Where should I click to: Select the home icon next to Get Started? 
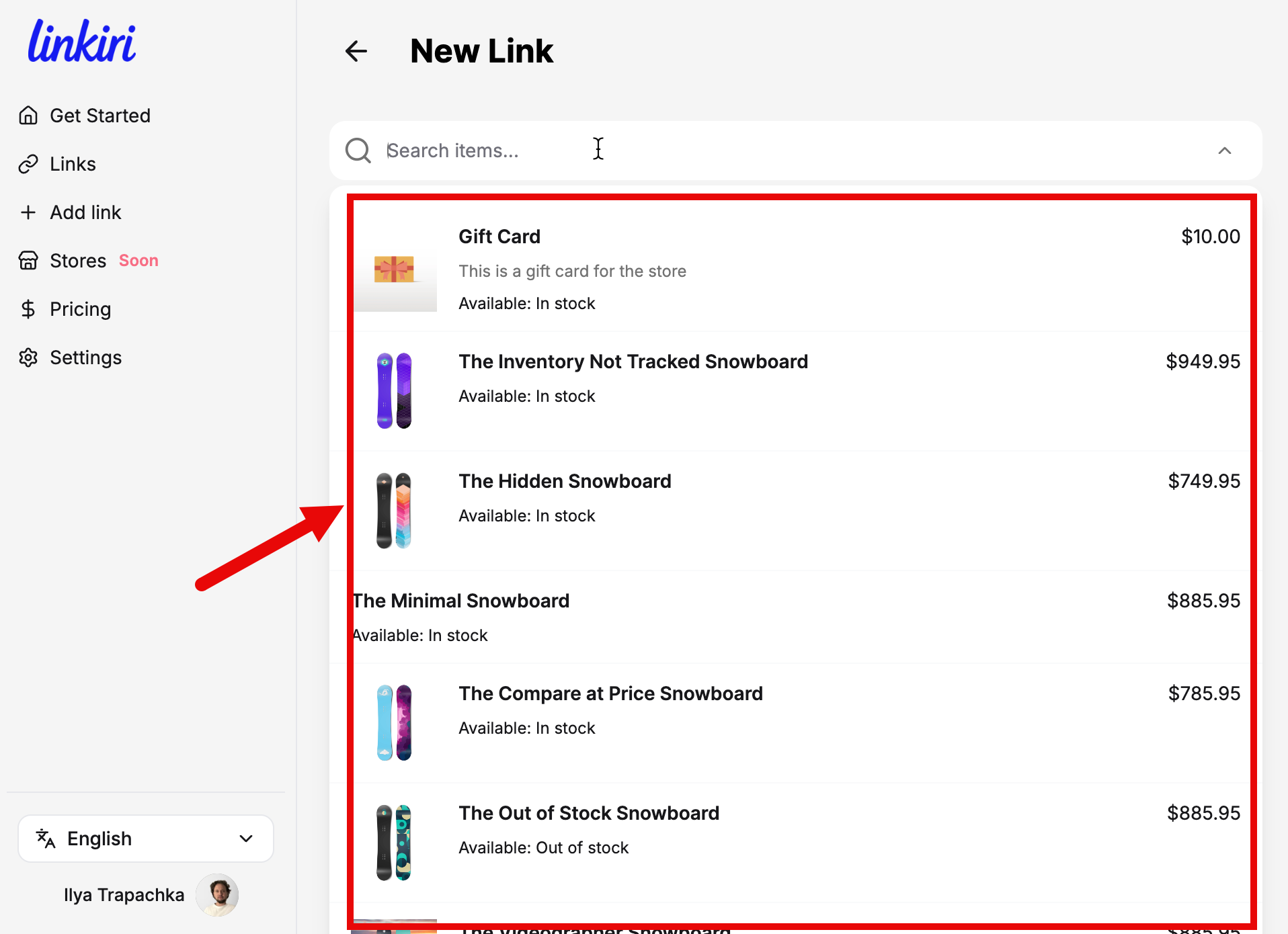(x=29, y=115)
